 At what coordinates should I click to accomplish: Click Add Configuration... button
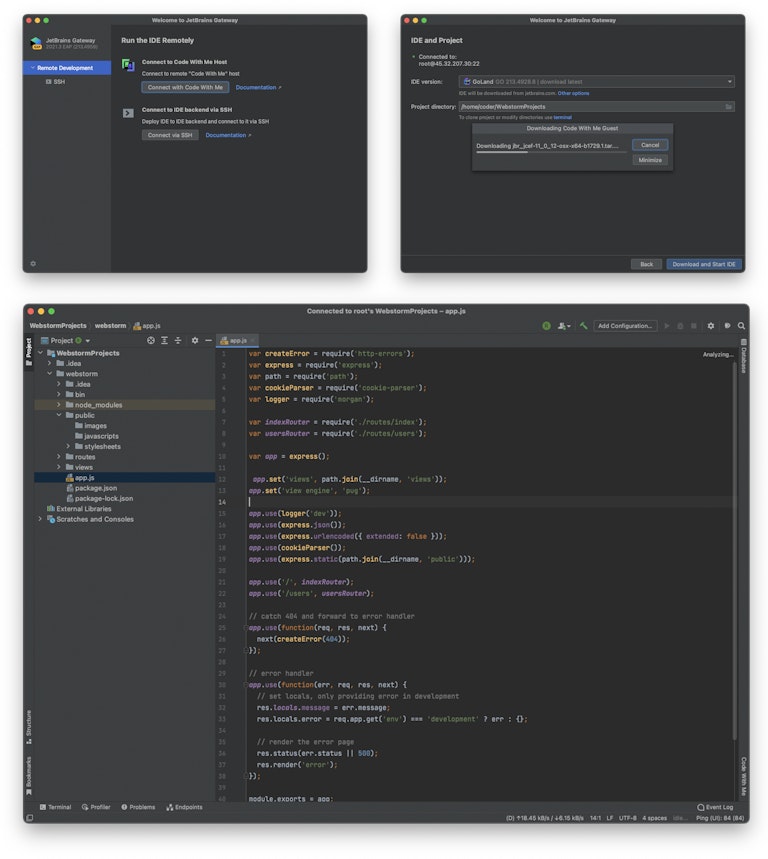(x=625, y=325)
